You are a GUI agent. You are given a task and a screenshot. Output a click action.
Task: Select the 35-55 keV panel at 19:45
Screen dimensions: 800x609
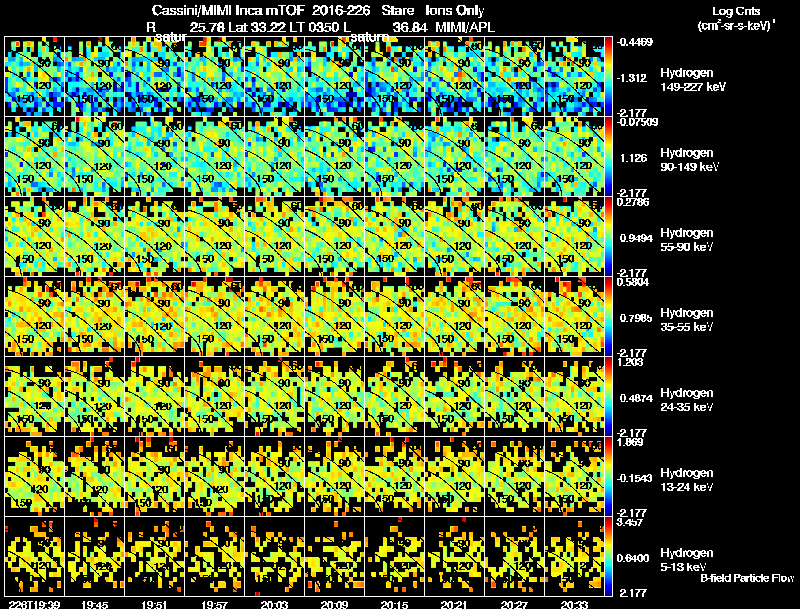coord(95,317)
